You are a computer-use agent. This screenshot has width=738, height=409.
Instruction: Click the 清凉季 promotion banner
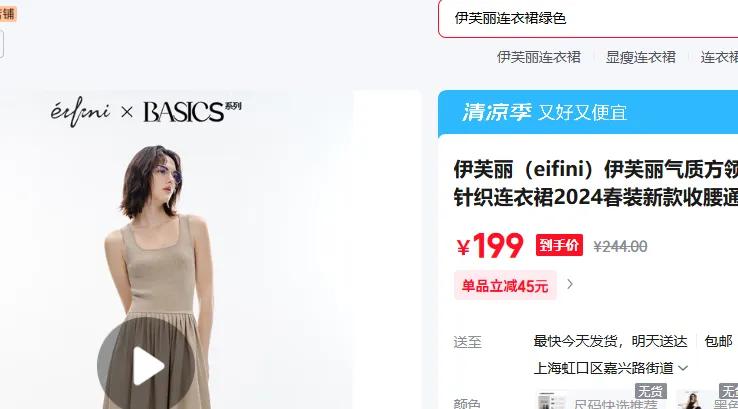[588, 113]
